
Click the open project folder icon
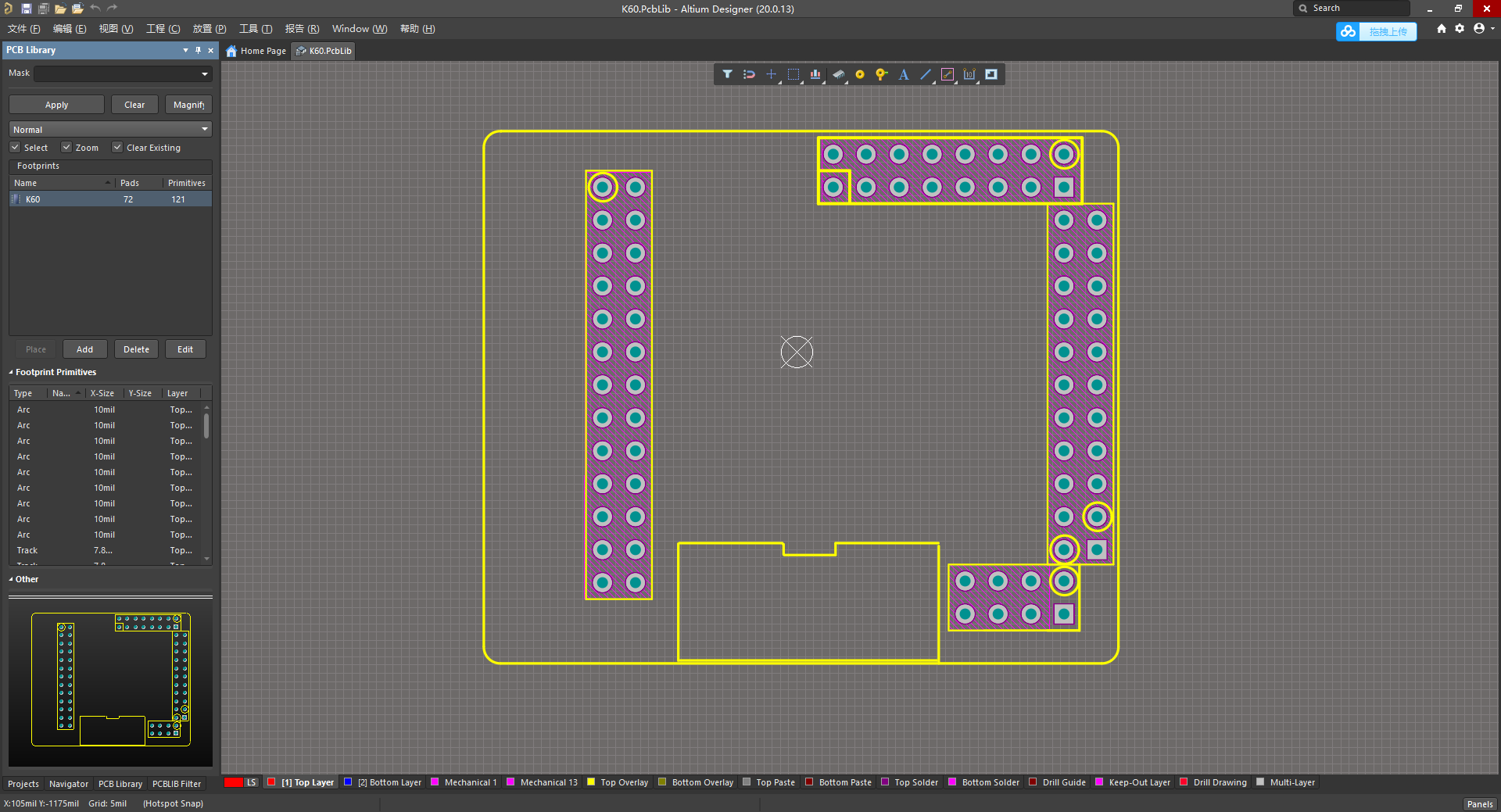(x=77, y=9)
